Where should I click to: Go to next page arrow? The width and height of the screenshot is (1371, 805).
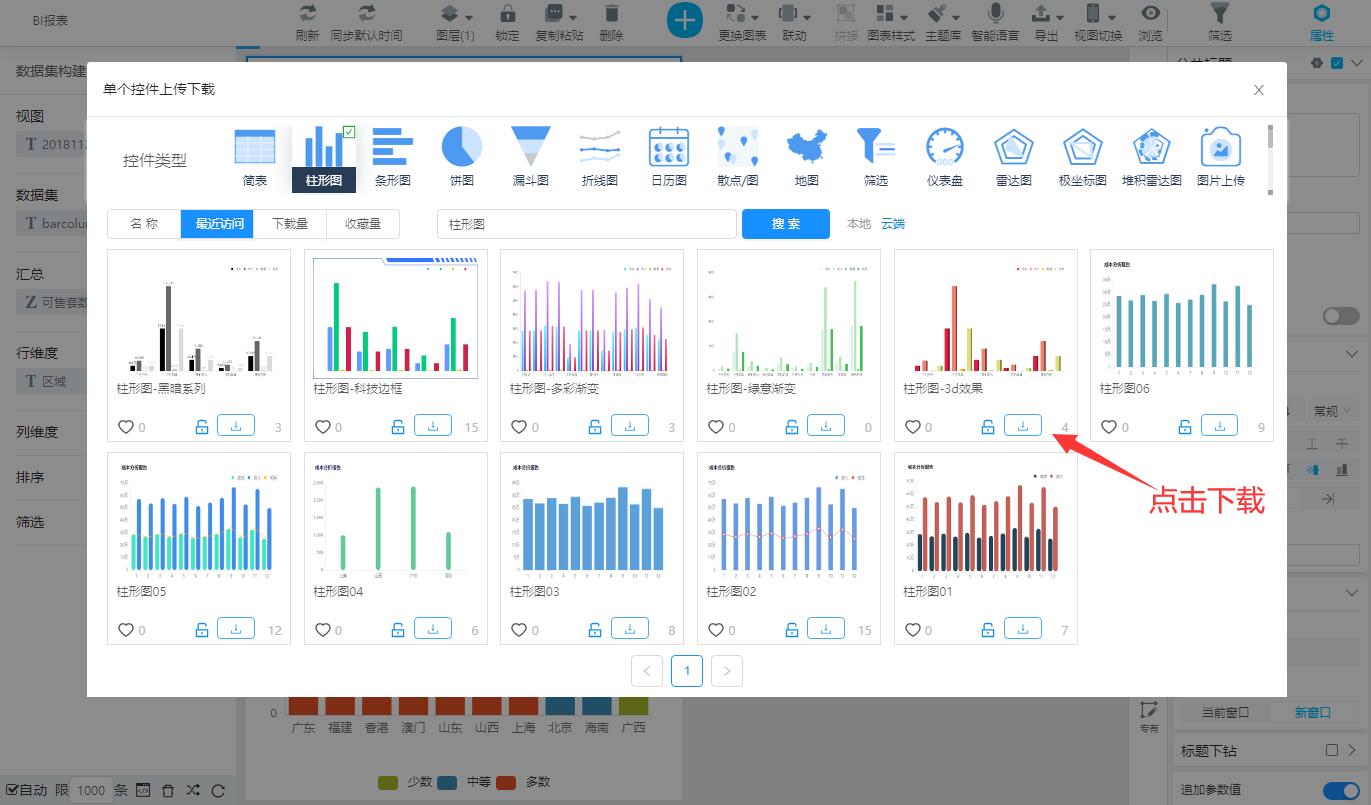point(727,670)
